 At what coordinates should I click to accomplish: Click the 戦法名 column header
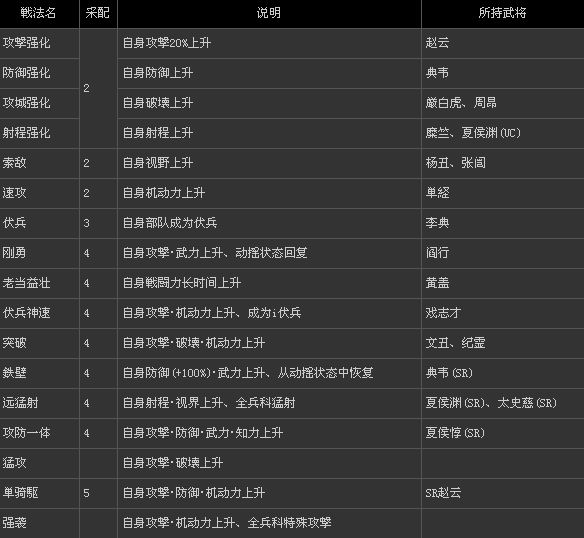click(38, 13)
